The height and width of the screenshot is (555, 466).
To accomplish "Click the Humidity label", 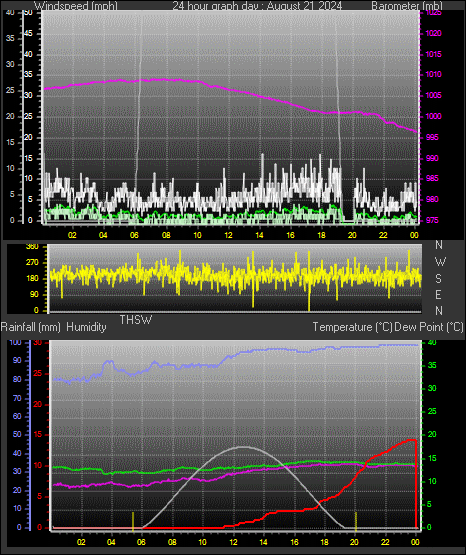I will pyautogui.click(x=86, y=327).
